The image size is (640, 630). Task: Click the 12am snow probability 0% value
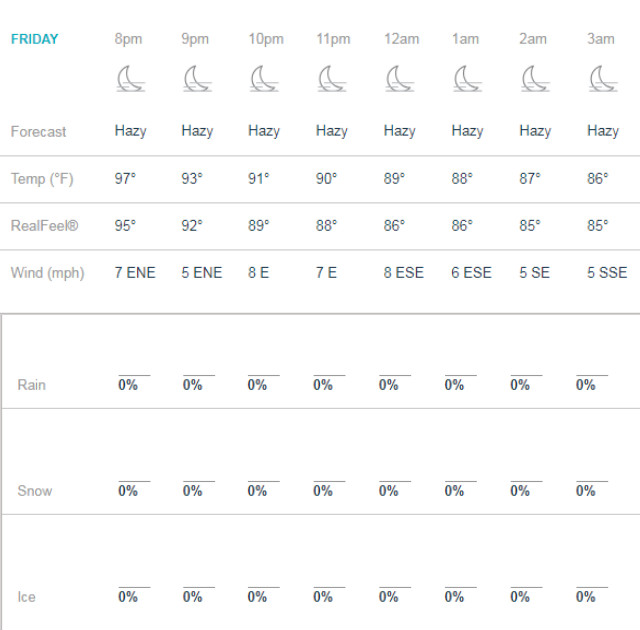click(x=389, y=491)
